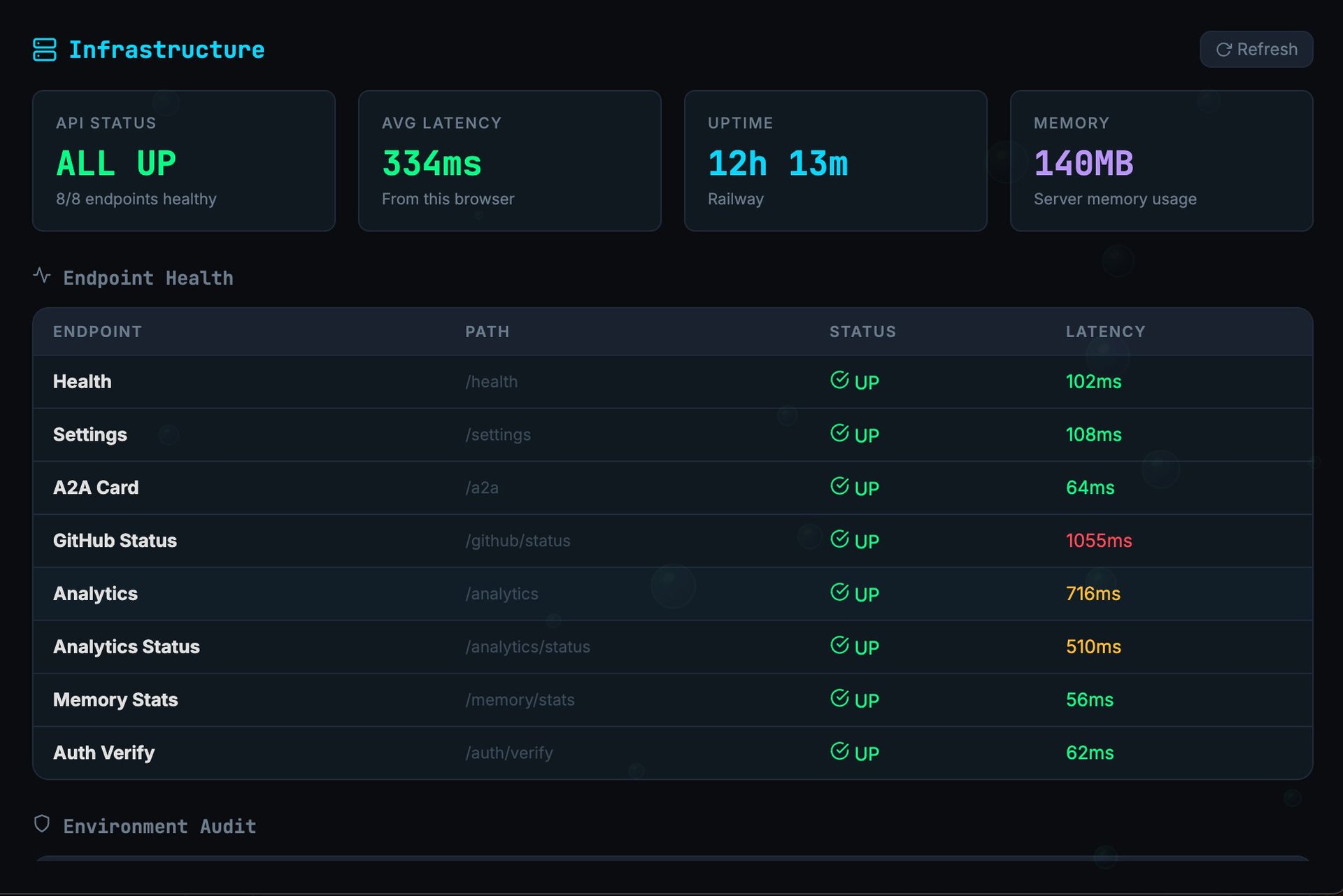Click the PATH column header
The image size is (1343, 896).
[488, 332]
